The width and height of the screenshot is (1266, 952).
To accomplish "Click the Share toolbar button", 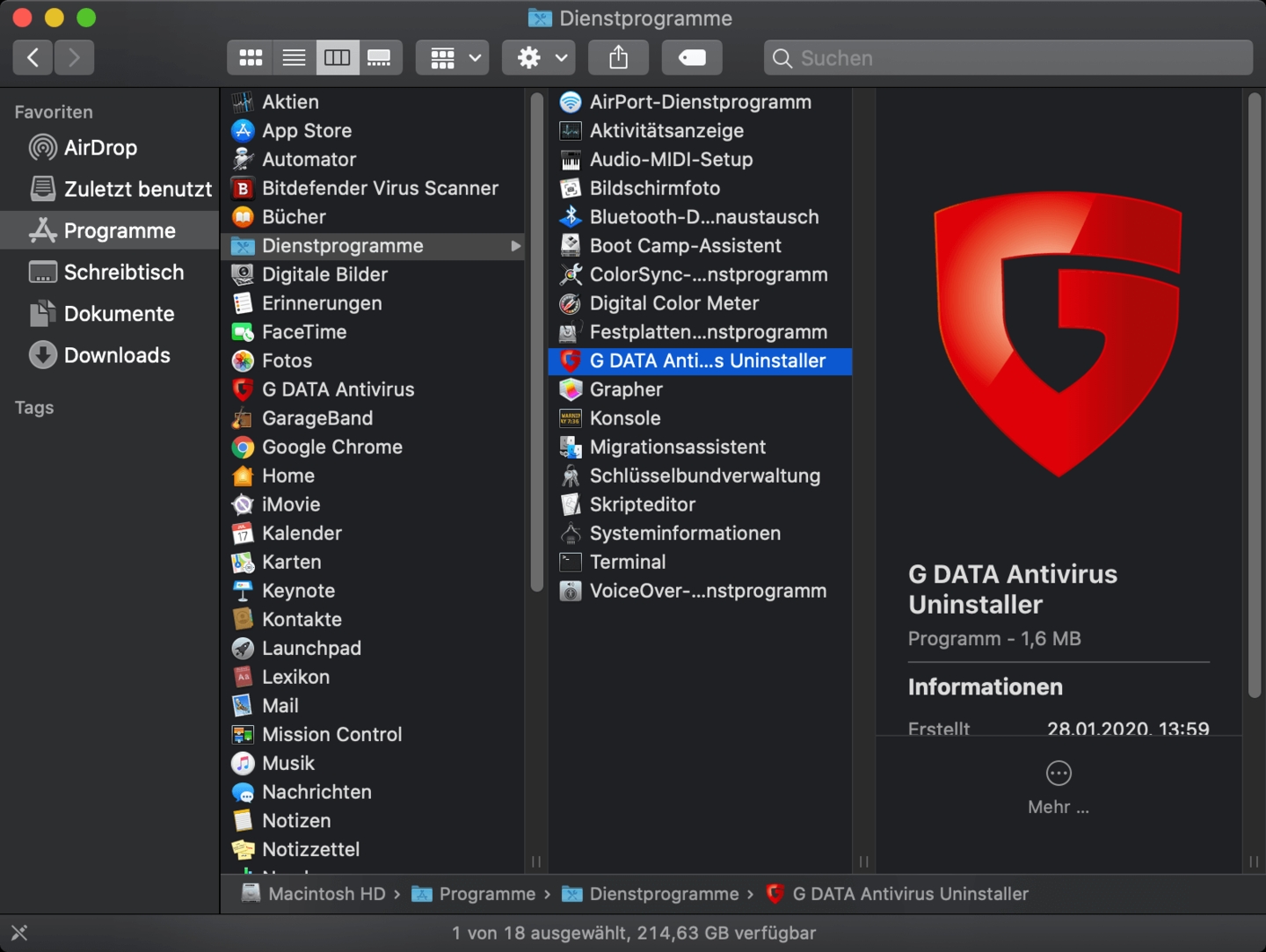I will pos(619,58).
